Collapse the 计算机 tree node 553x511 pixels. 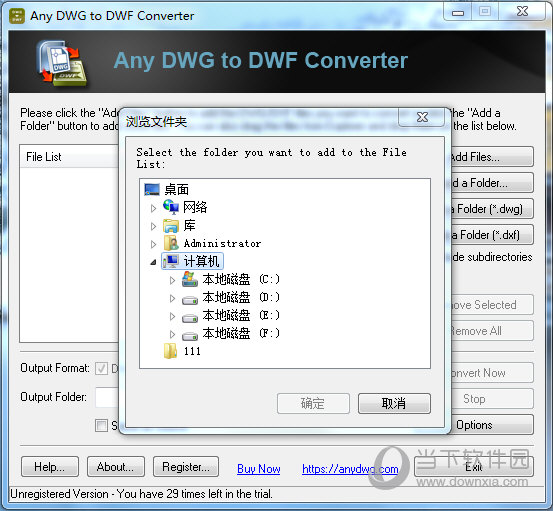(x=153, y=262)
